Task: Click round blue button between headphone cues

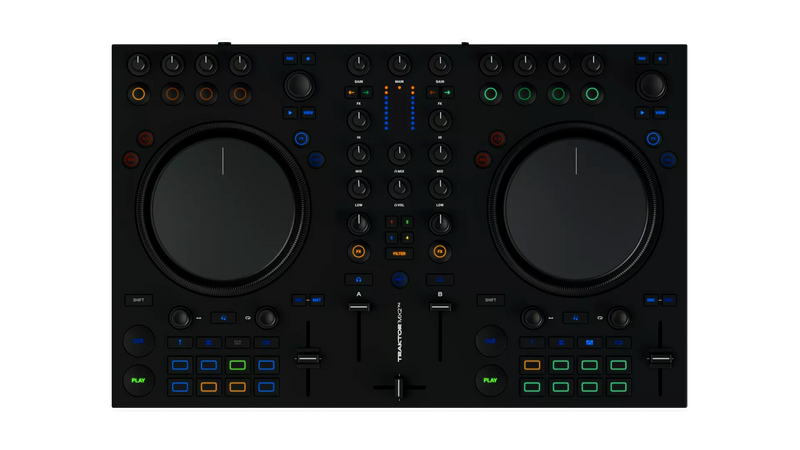Action: coord(399,280)
